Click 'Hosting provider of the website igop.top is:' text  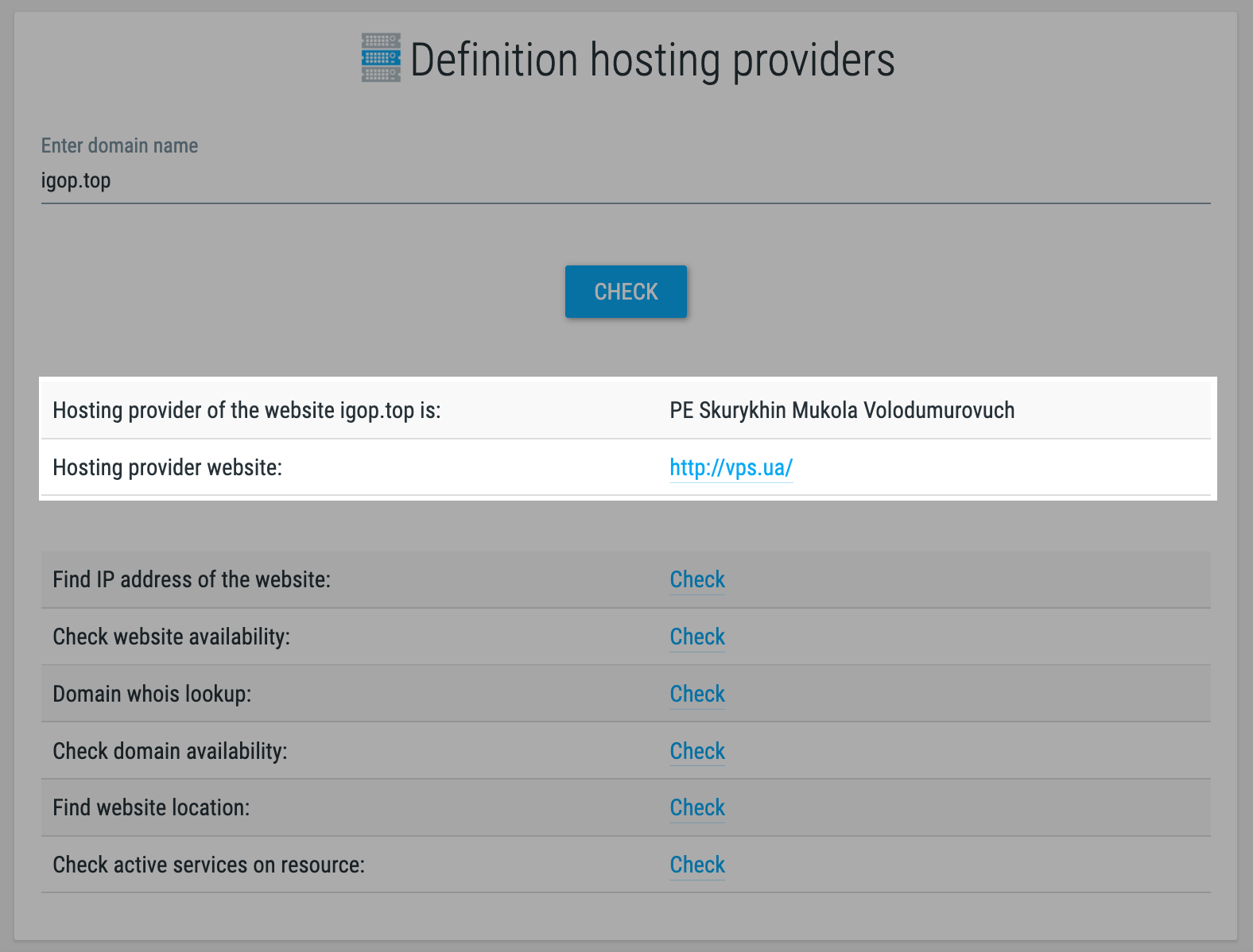246,410
